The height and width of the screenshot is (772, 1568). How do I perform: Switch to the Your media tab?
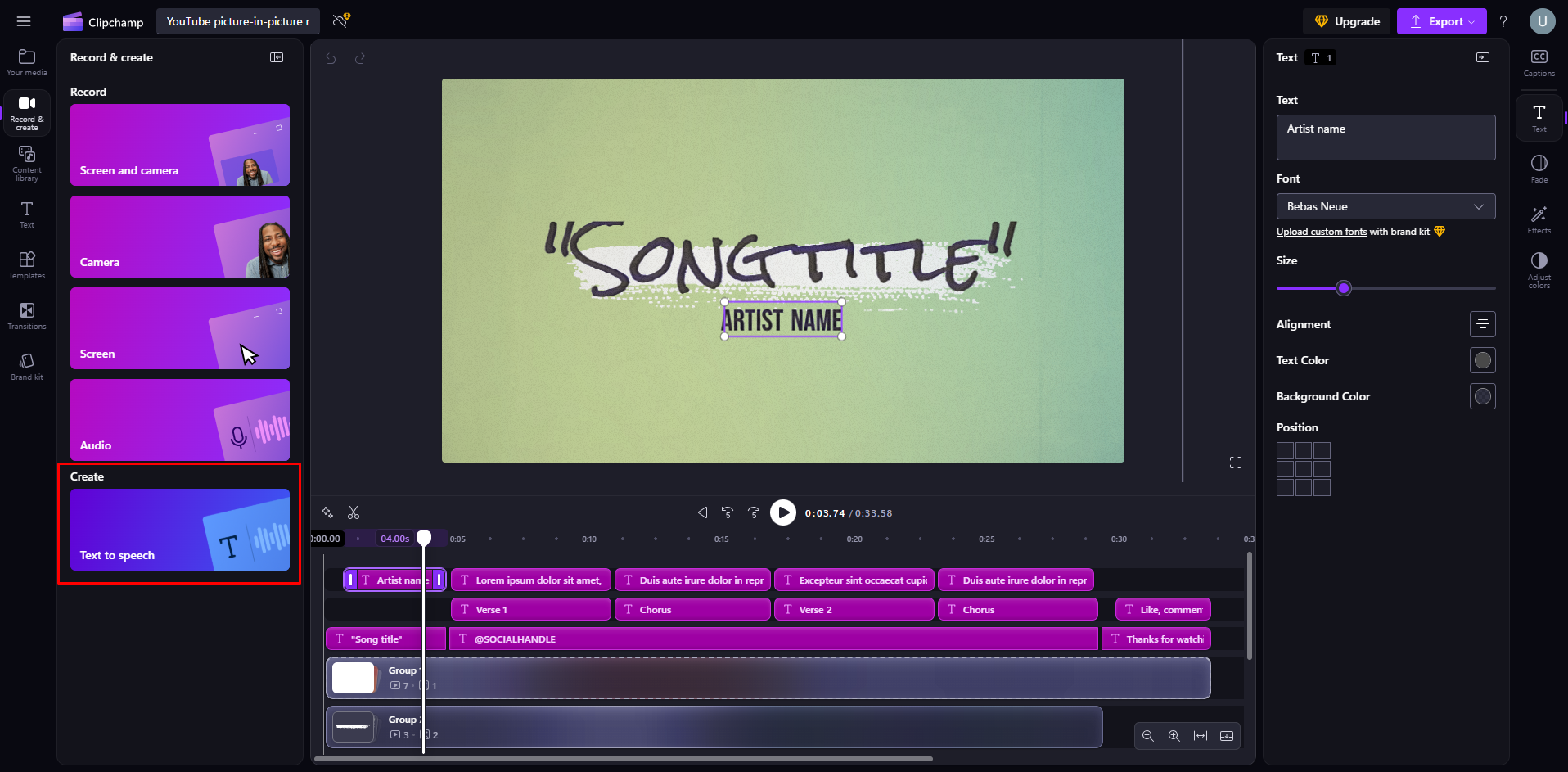27,62
